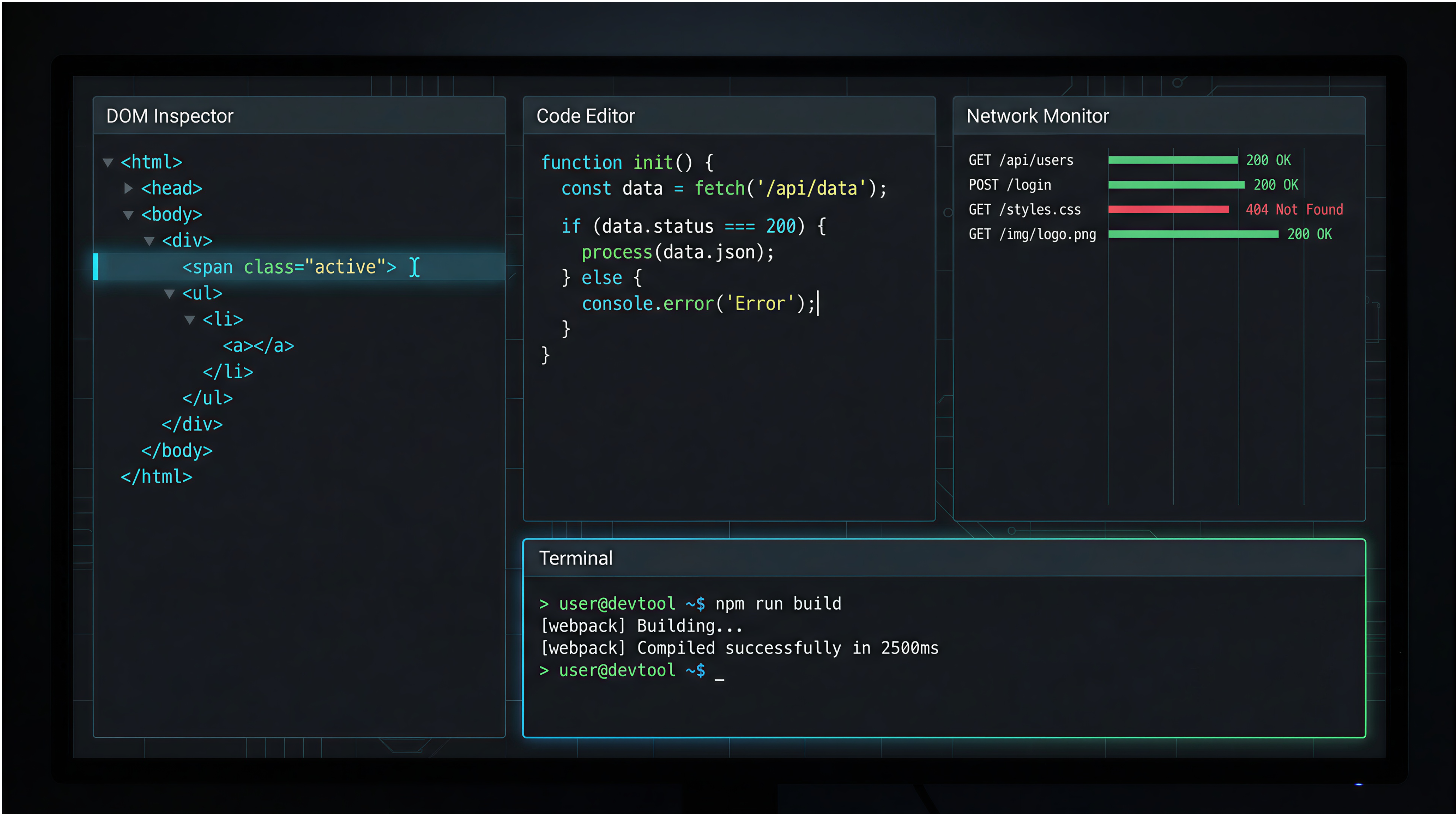Collapse the <div> node triangle
1456x814 pixels.
[149, 241]
